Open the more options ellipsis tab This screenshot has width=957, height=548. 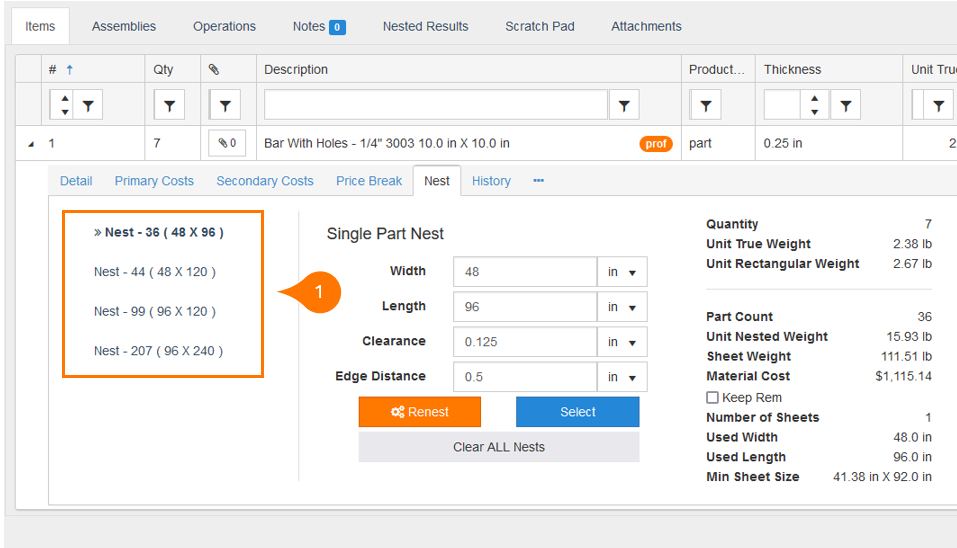pyautogui.click(x=538, y=181)
